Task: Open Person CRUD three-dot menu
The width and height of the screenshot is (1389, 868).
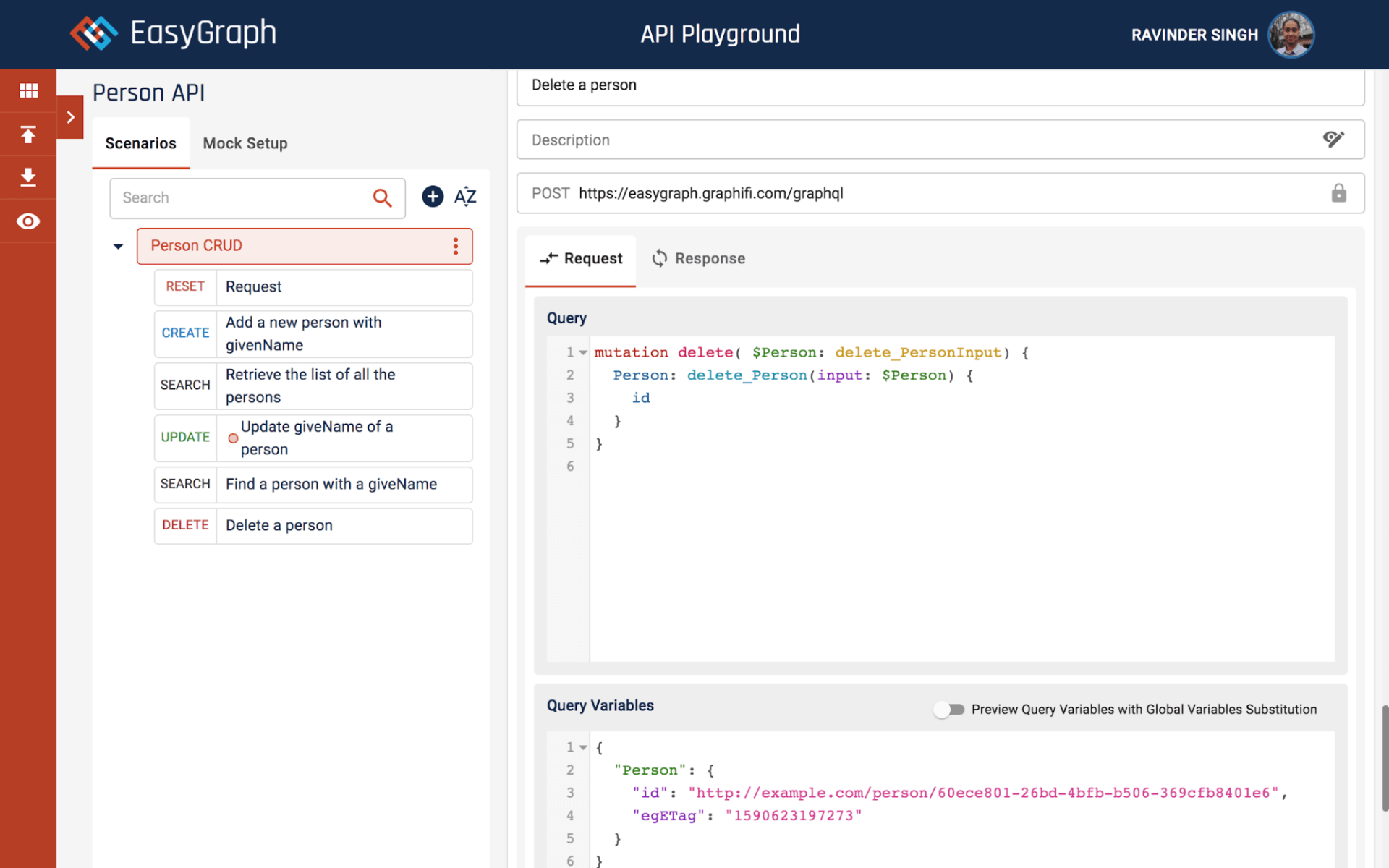Action: click(456, 246)
